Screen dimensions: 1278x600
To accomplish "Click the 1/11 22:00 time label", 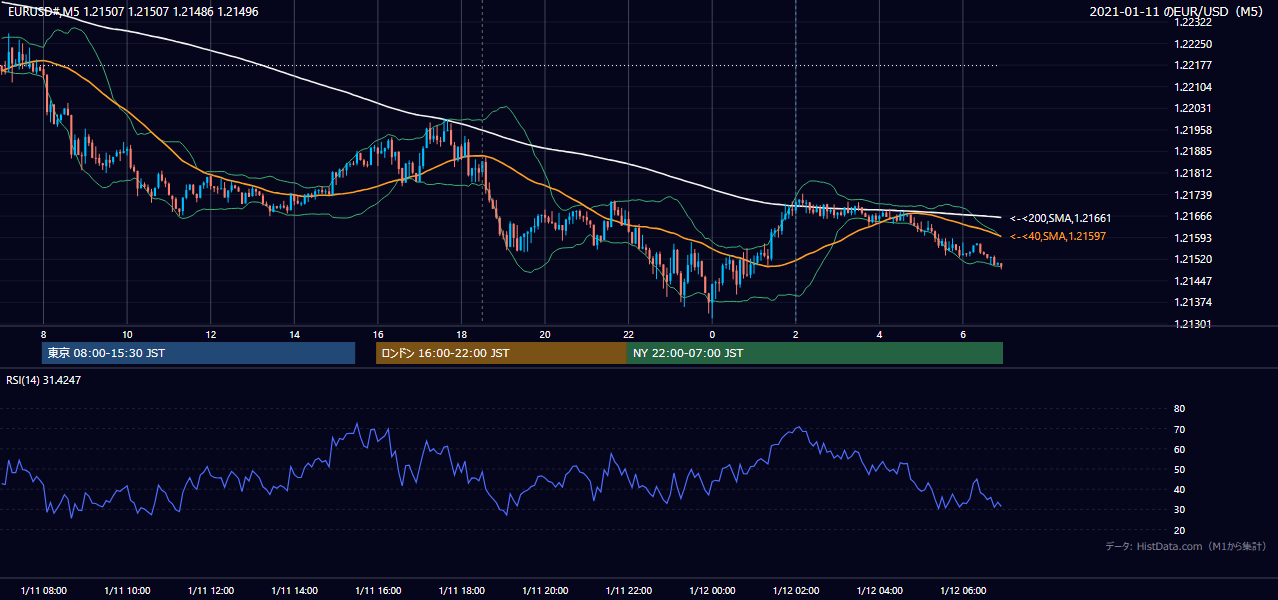I will click(628, 590).
